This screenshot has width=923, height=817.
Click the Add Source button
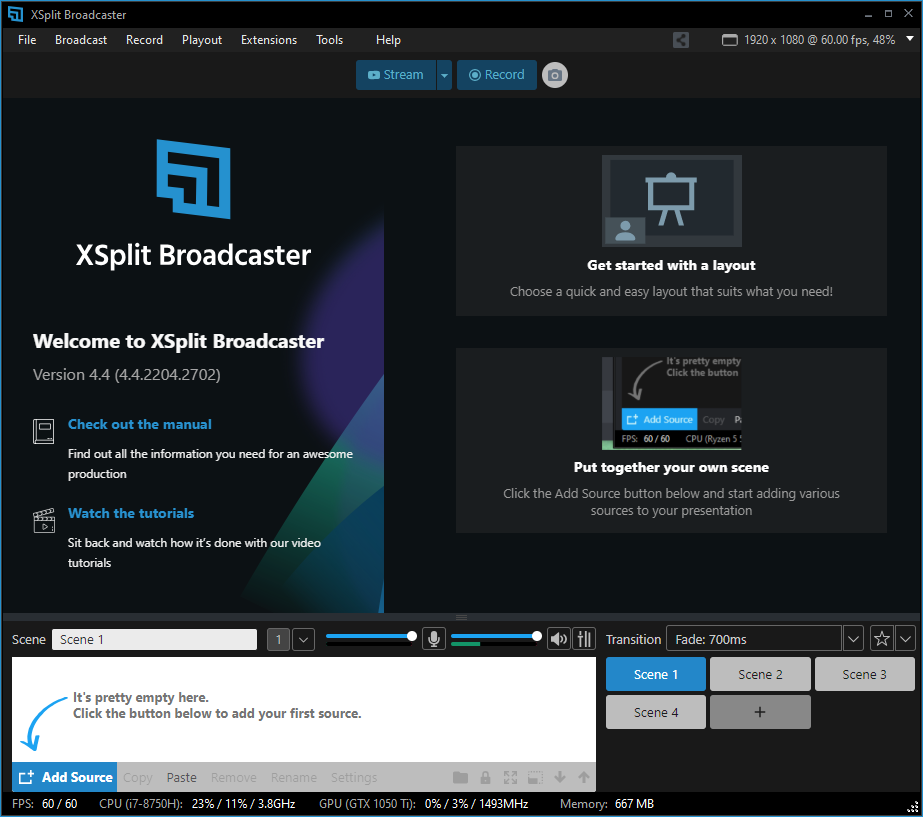pyautogui.click(x=65, y=778)
